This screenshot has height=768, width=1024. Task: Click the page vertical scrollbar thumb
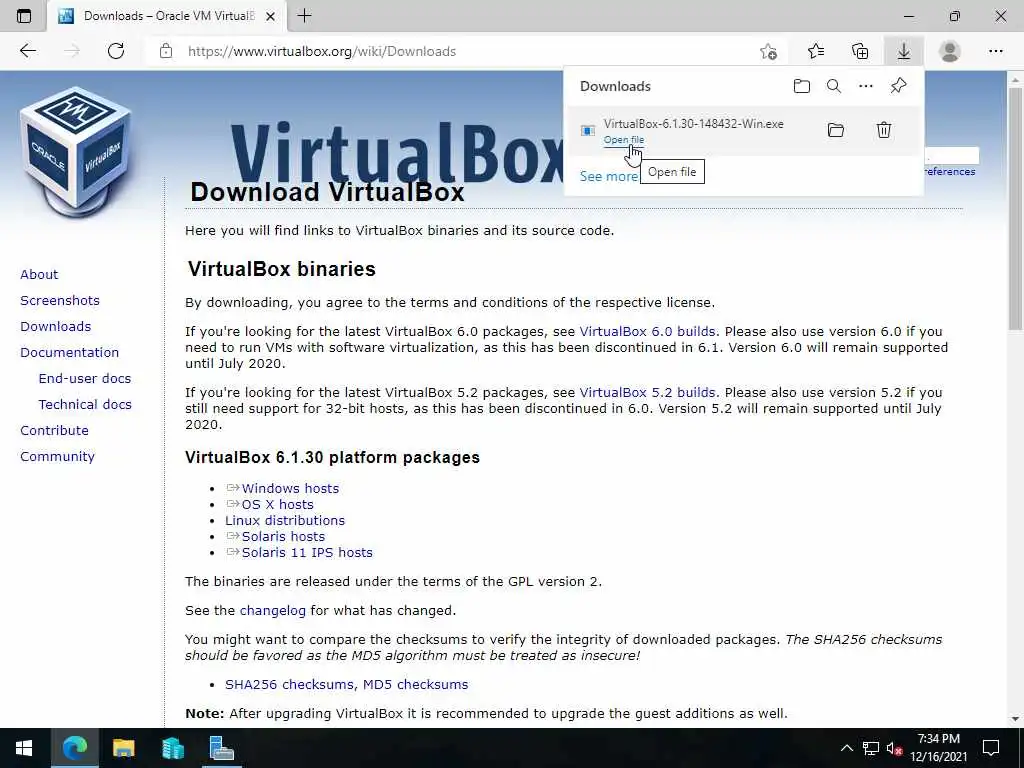(x=1015, y=209)
